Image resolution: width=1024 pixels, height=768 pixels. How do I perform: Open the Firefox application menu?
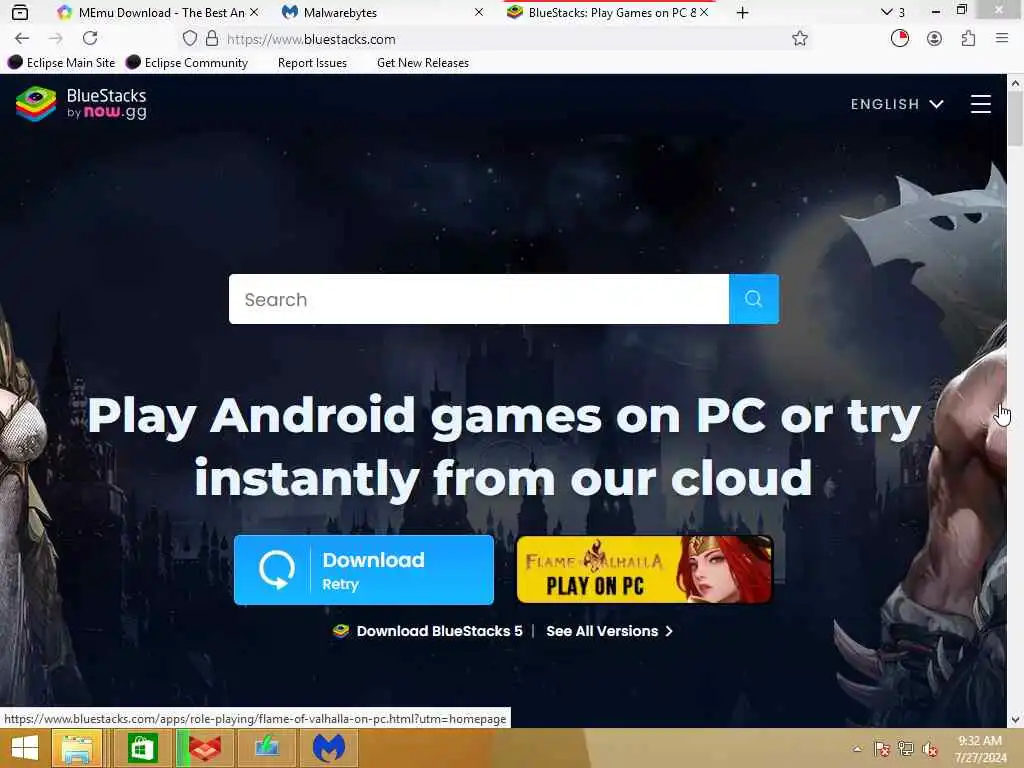pyautogui.click(x=1002, y=39)
